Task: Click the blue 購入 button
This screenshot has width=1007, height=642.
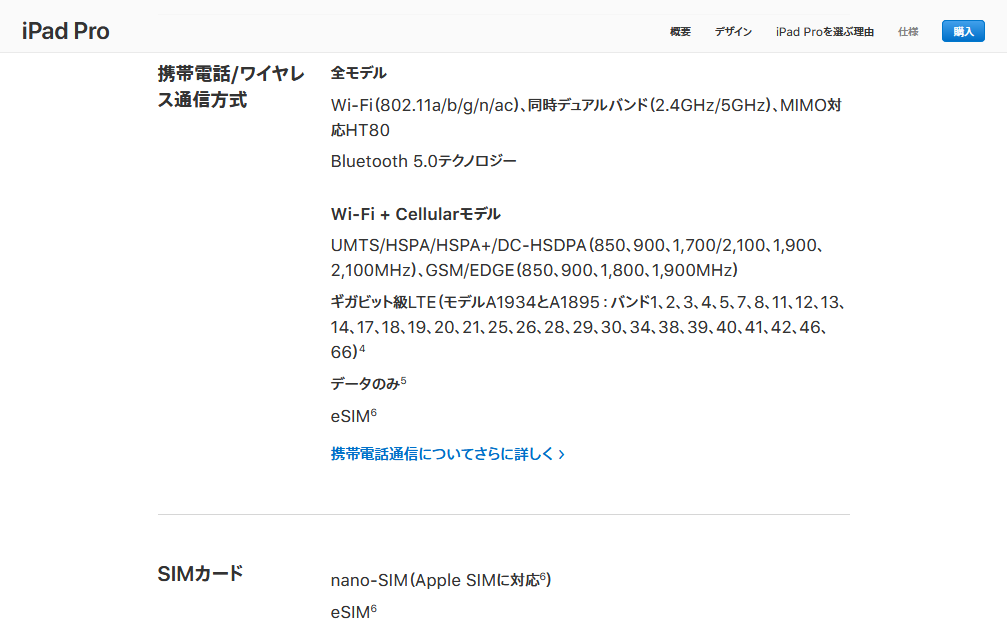Action: coord(963,31)
